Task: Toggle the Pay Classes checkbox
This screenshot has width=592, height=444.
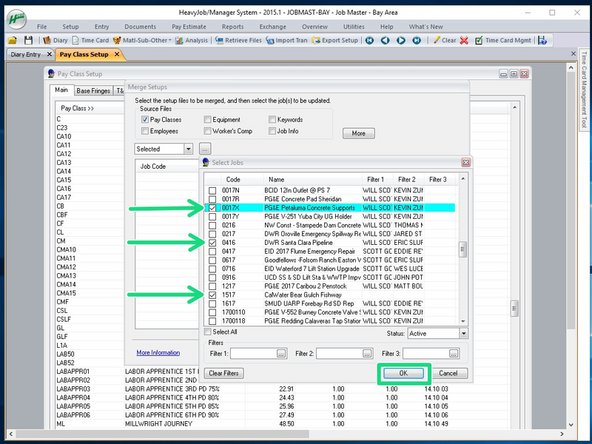Action: click(145, 120)
